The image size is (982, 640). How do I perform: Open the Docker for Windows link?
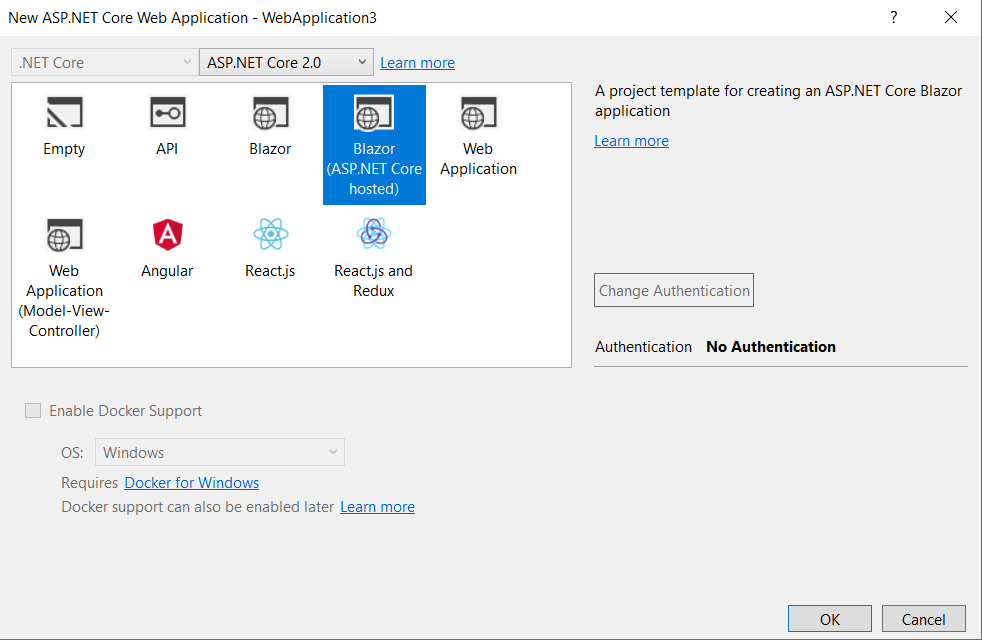tap(191, 482)
